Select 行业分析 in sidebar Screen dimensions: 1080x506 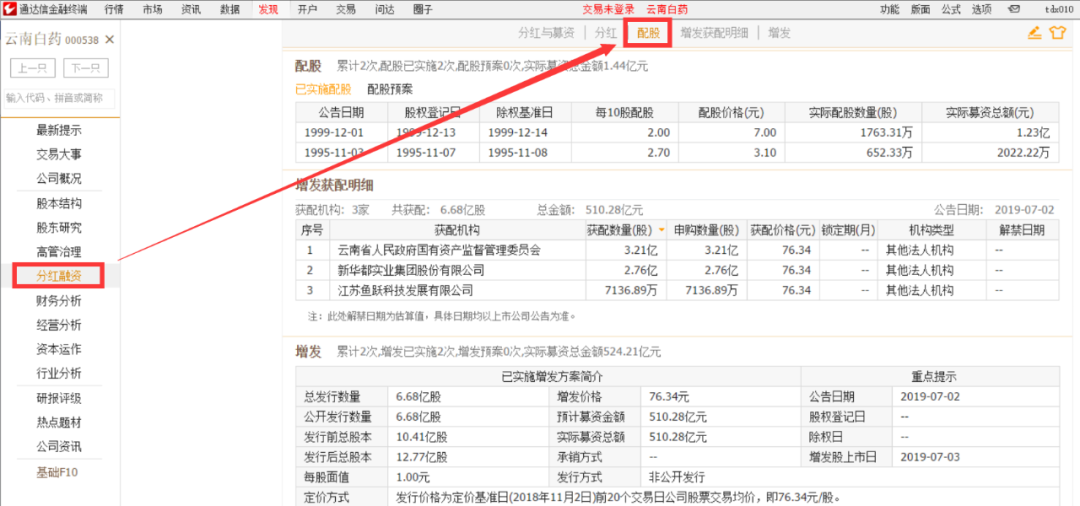coord(59,373)
